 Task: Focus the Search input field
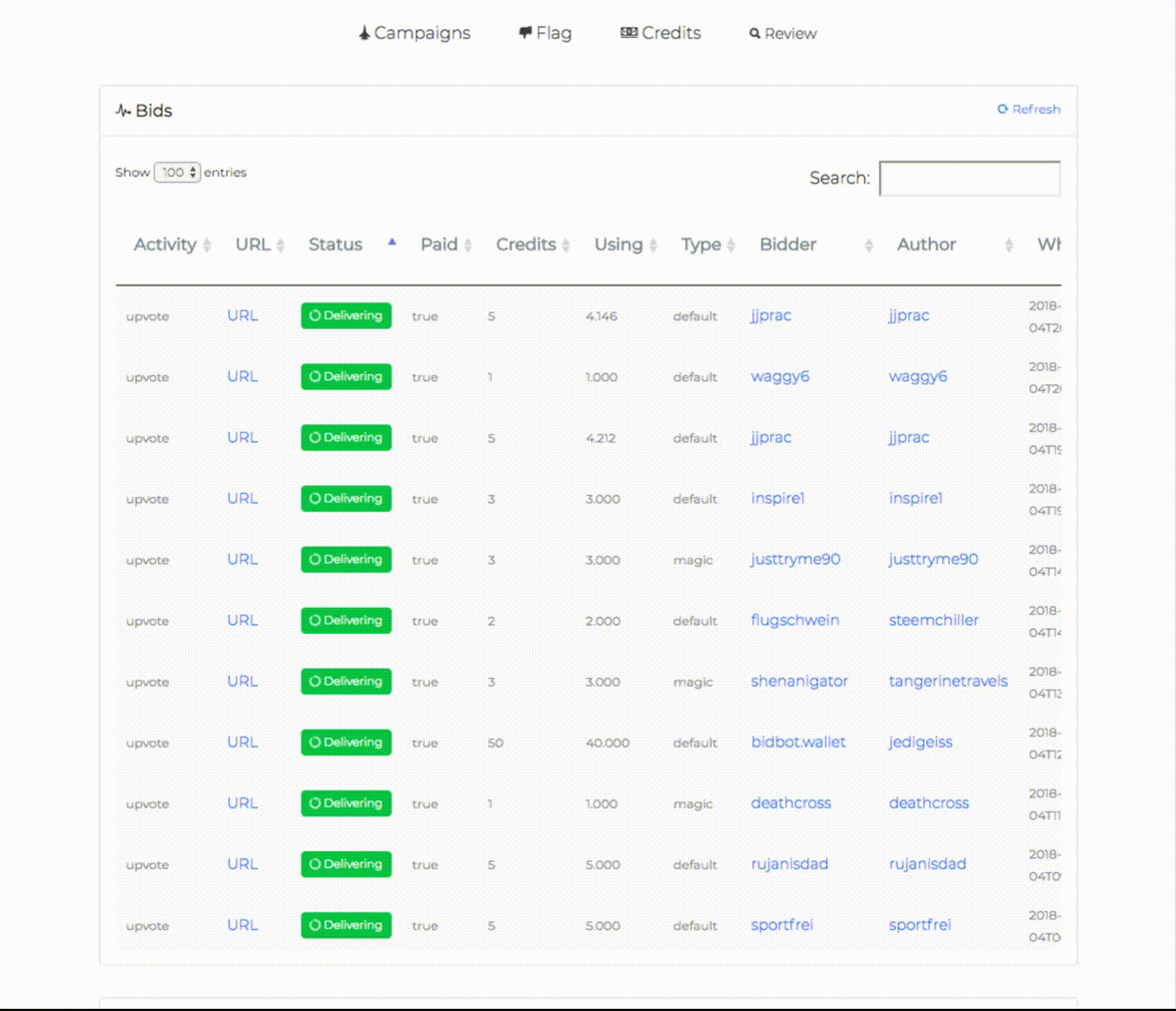point(969,179)
